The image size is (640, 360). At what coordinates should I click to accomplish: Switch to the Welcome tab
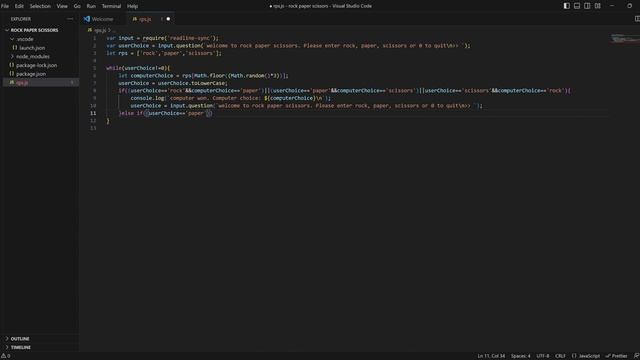click(102, 19)
